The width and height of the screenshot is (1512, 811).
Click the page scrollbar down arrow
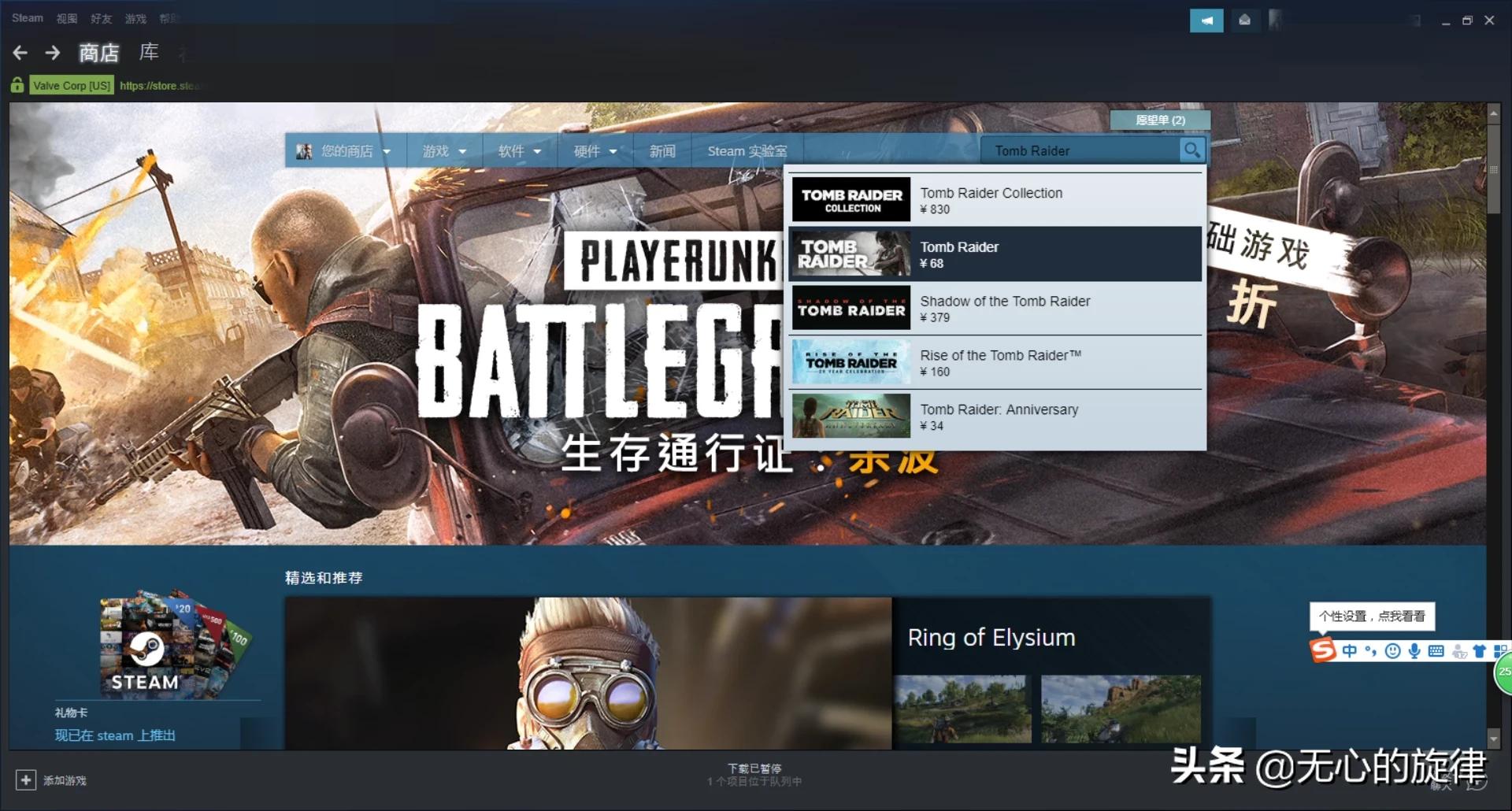[1493, 739]
